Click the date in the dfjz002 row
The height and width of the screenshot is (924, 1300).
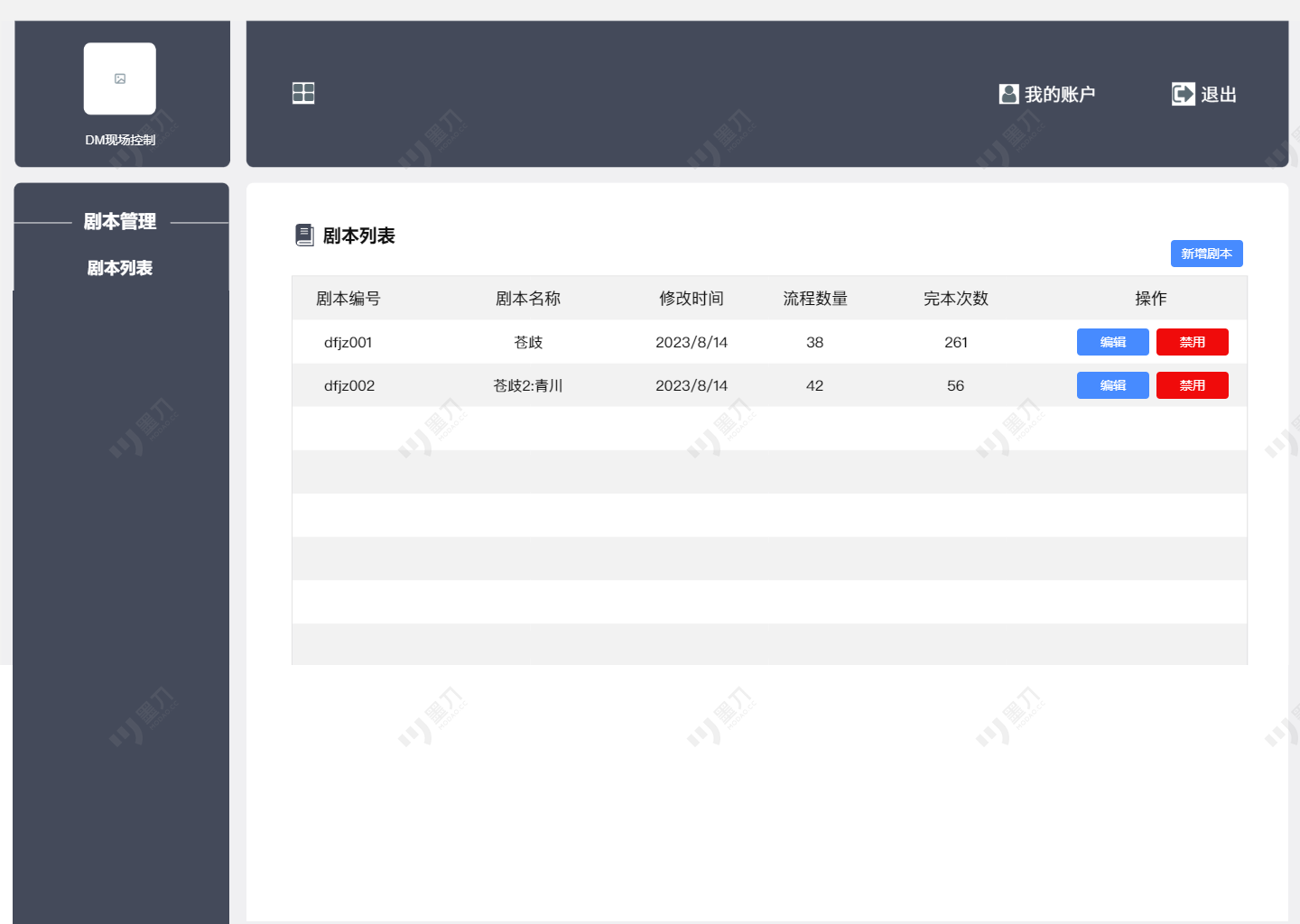692,385
